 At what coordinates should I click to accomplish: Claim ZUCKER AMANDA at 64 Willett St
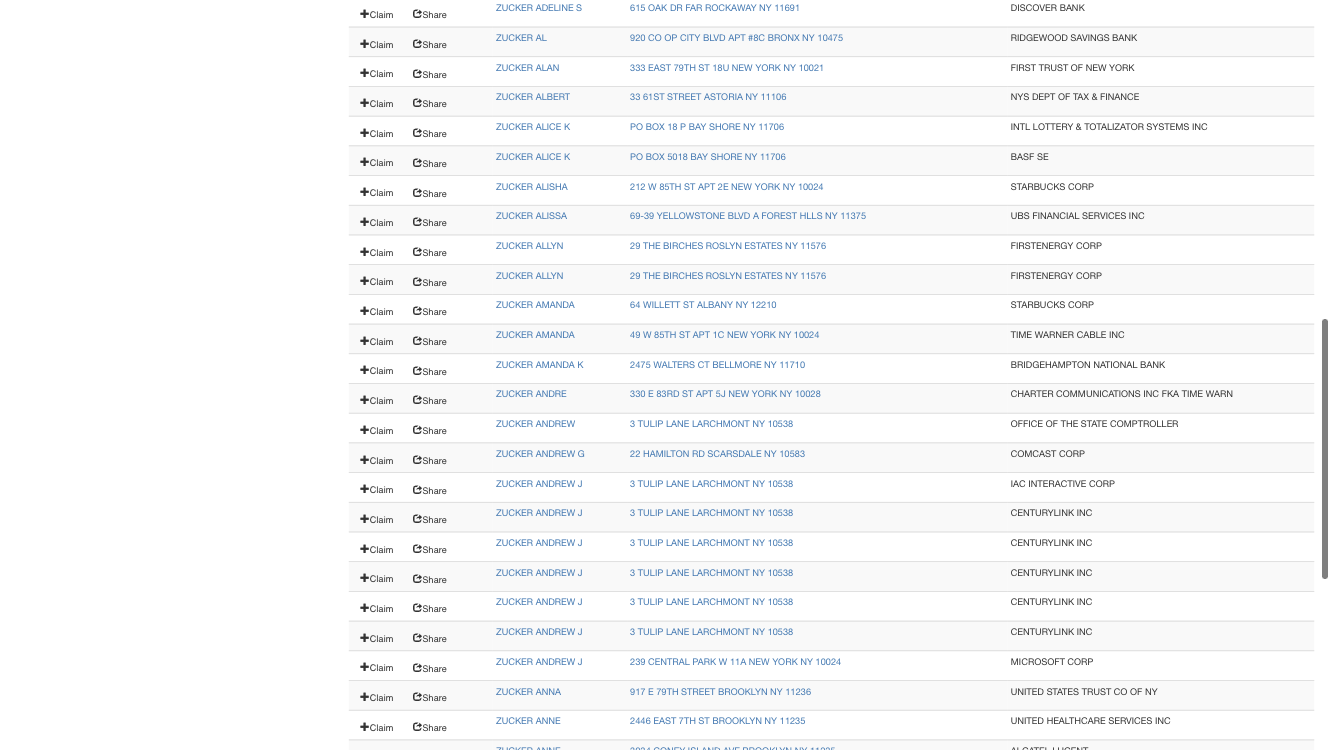(377, 312)
